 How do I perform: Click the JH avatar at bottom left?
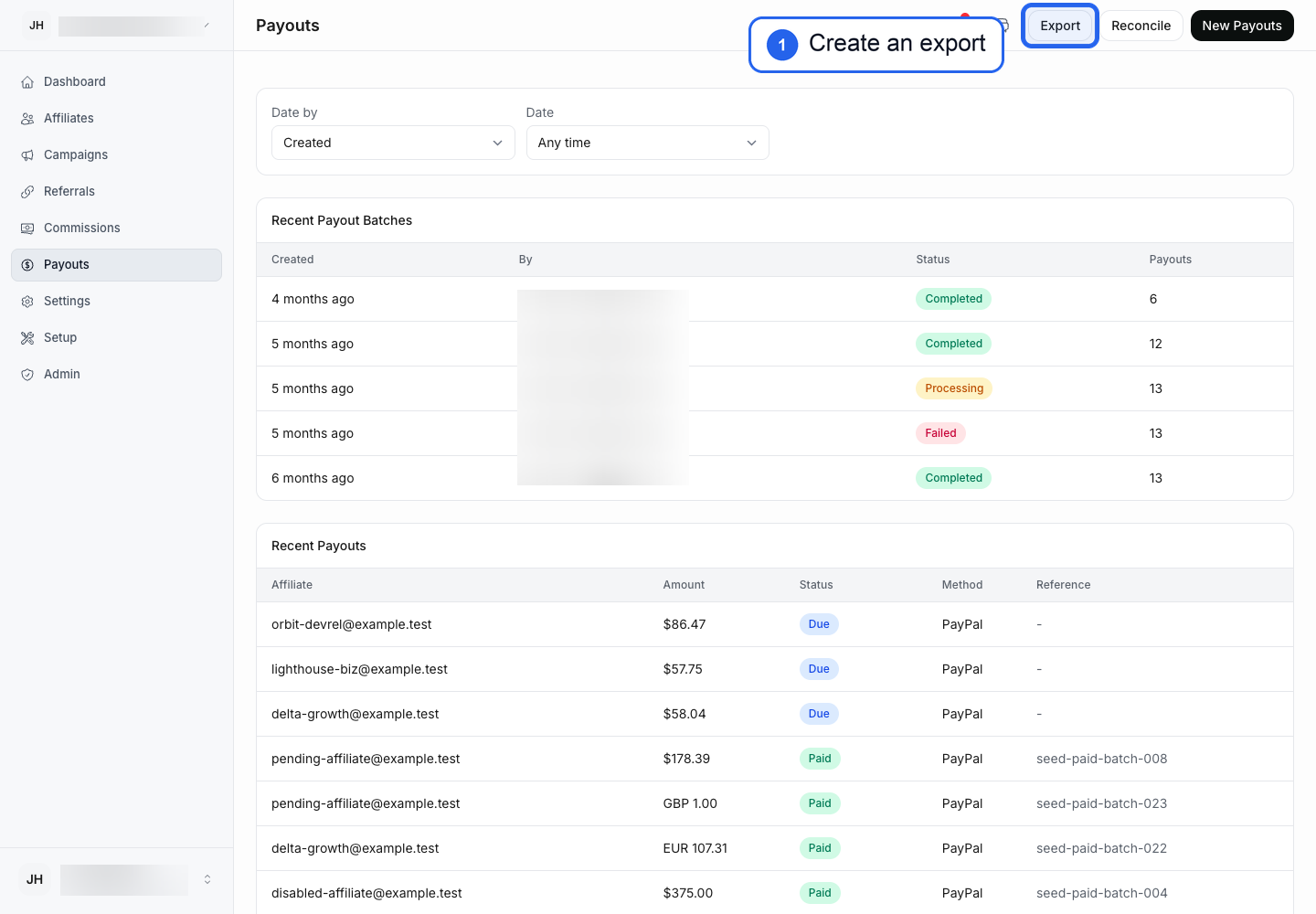pyautogui.click(x=35, y=879)
